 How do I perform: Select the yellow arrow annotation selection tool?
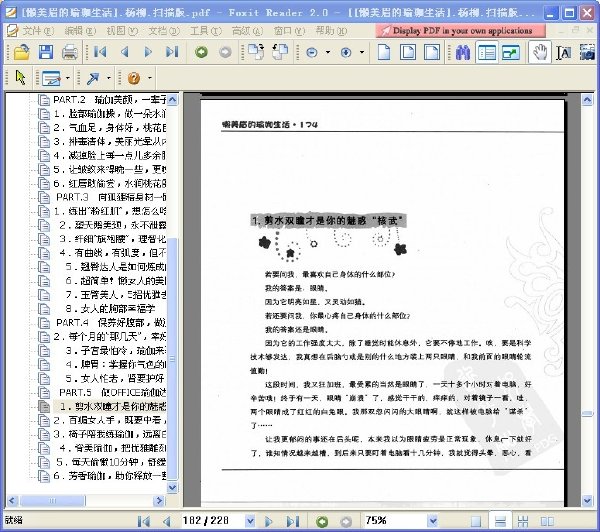(20, 78)
